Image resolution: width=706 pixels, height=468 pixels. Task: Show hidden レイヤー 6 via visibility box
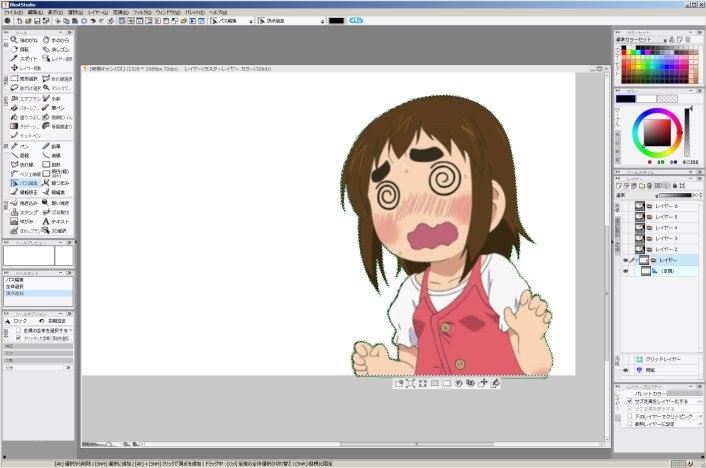[625, 206]
